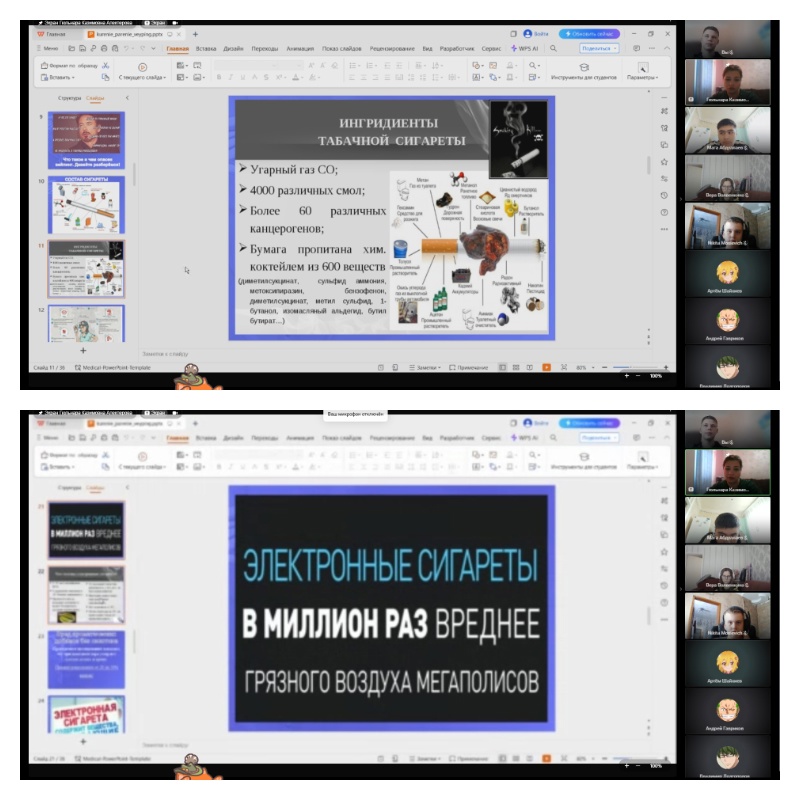Click Open folder icon in upper quick-access bar
This screenshot has width=800, height=800.
point(71,48)
